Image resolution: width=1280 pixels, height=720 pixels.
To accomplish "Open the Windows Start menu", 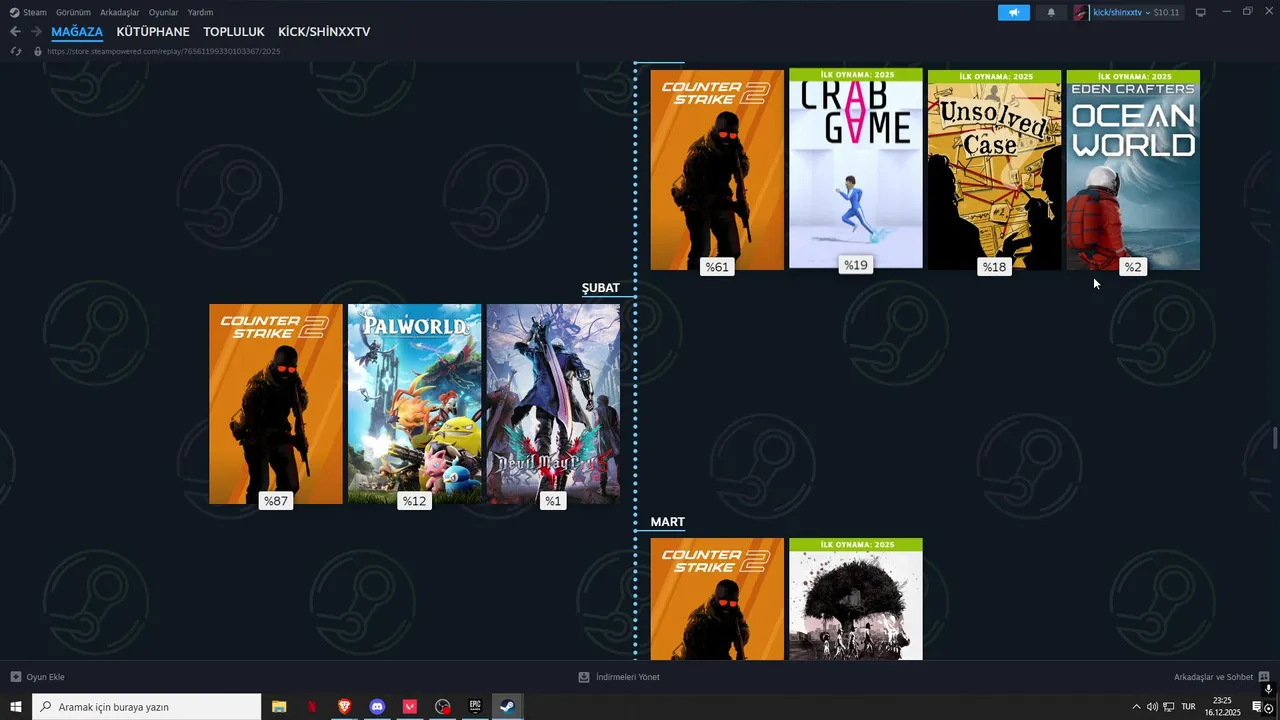I will (16, 707).
